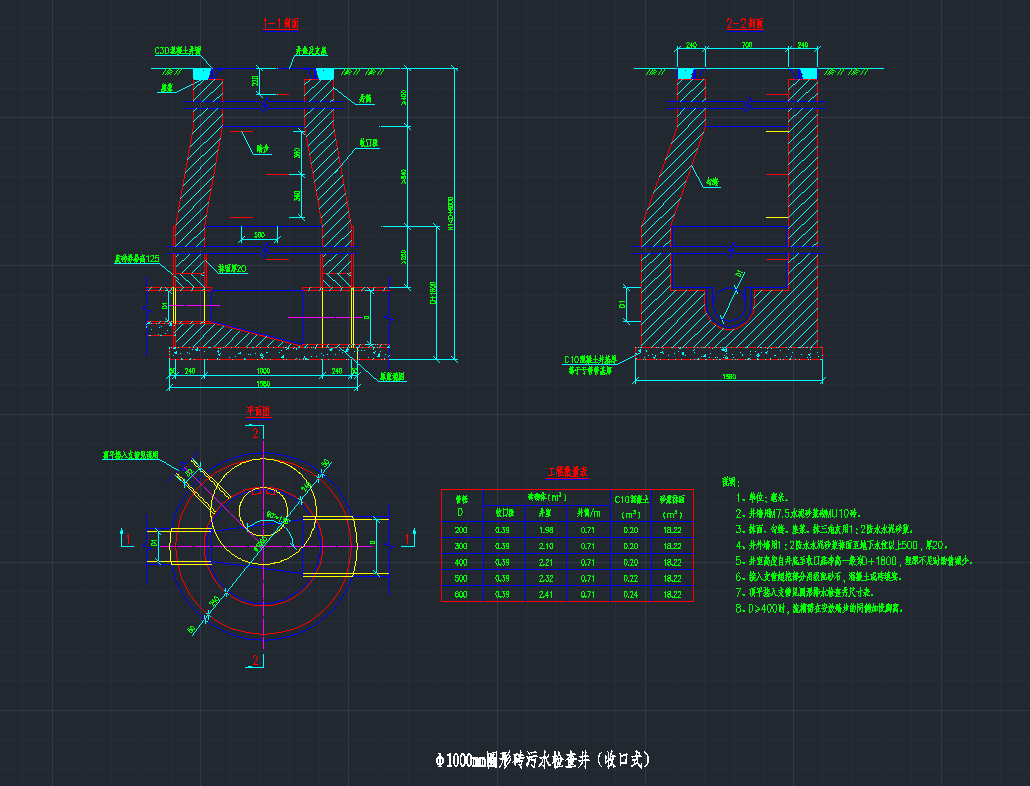Select the C30混凝土井圈 leader annotation
This screenshot has width=1030, height=786.
pyautogui.click(x=178, y=51)
